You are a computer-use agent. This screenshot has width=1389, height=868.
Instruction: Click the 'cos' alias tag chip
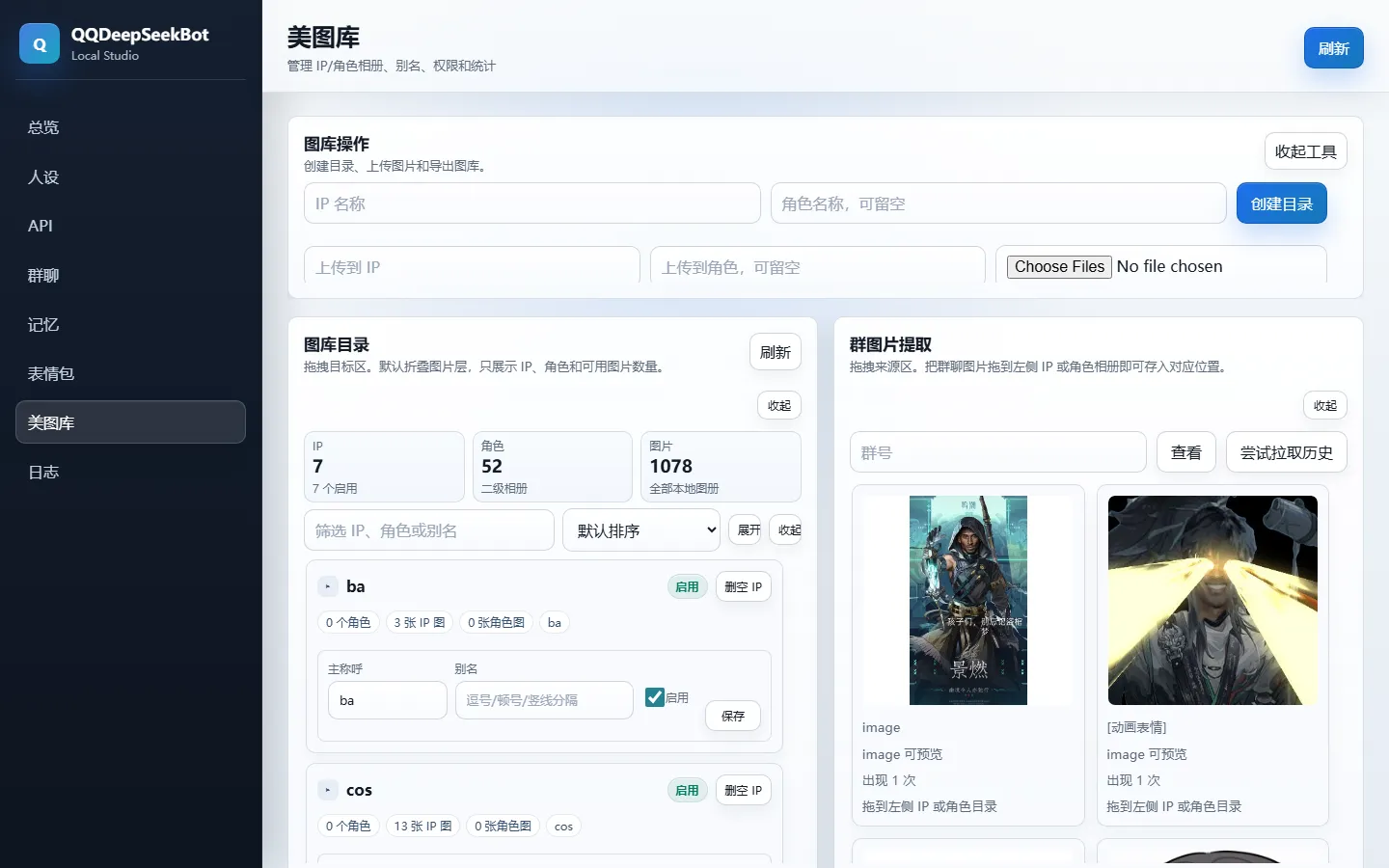point(564,826)
